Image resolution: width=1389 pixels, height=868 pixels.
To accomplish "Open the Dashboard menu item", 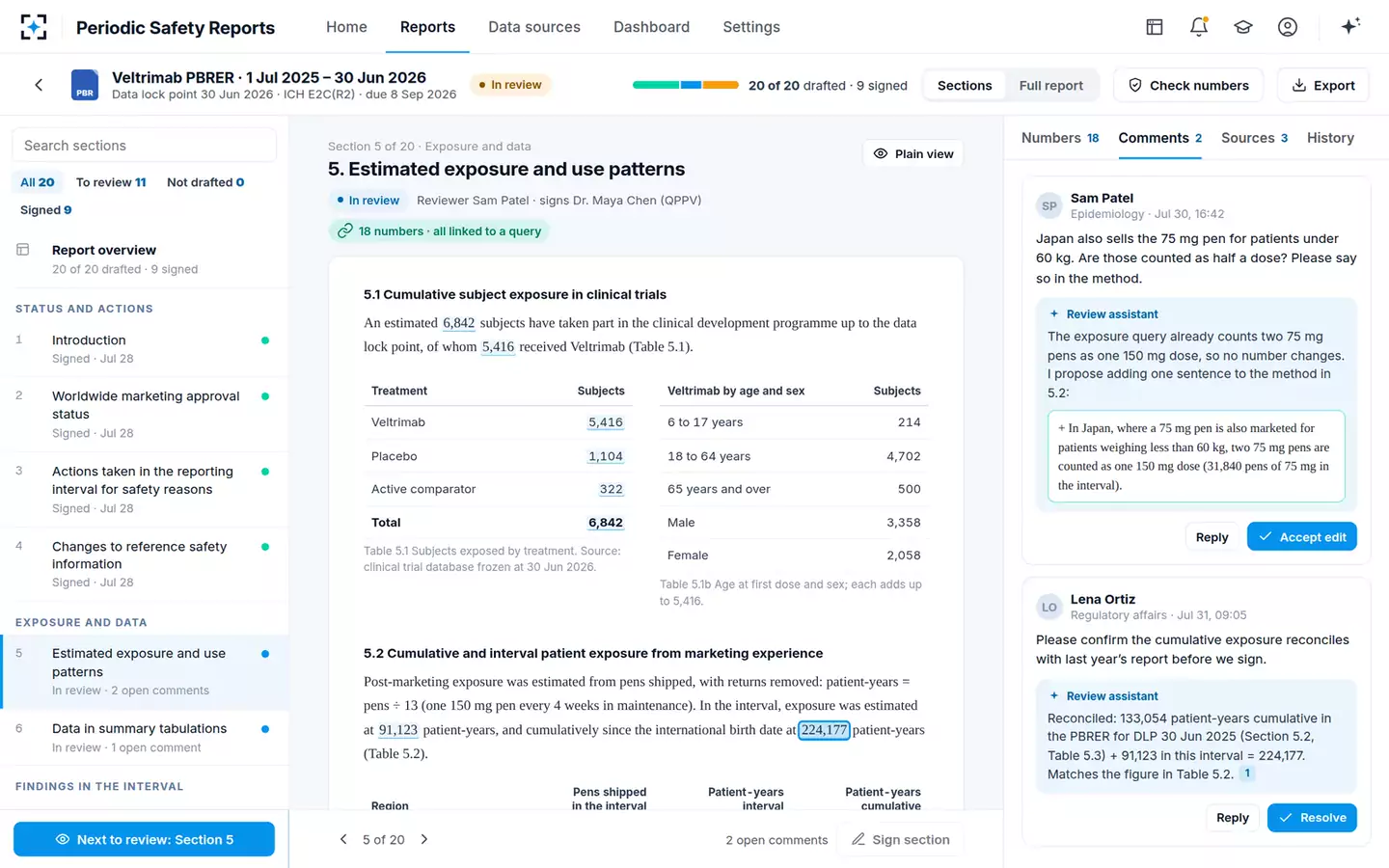I will [x=652, y=27].
